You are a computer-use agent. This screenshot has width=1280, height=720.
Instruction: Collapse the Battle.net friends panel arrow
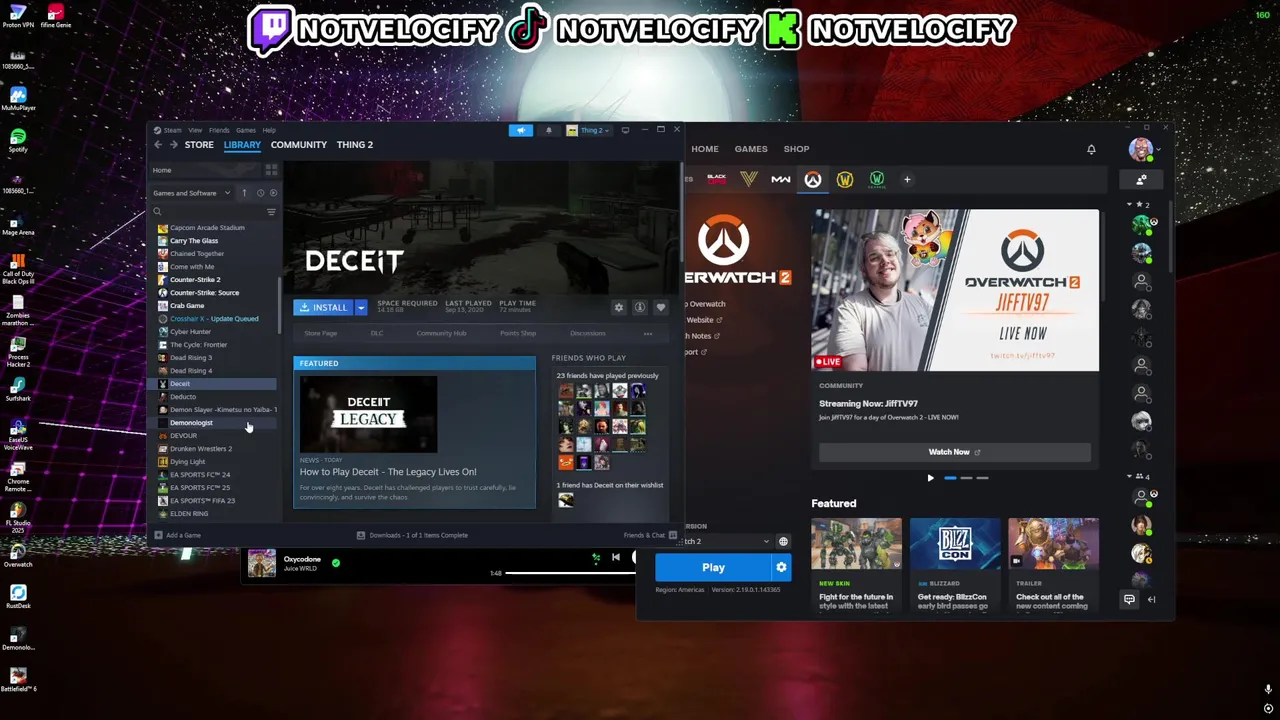click(x=1151, y=599)
